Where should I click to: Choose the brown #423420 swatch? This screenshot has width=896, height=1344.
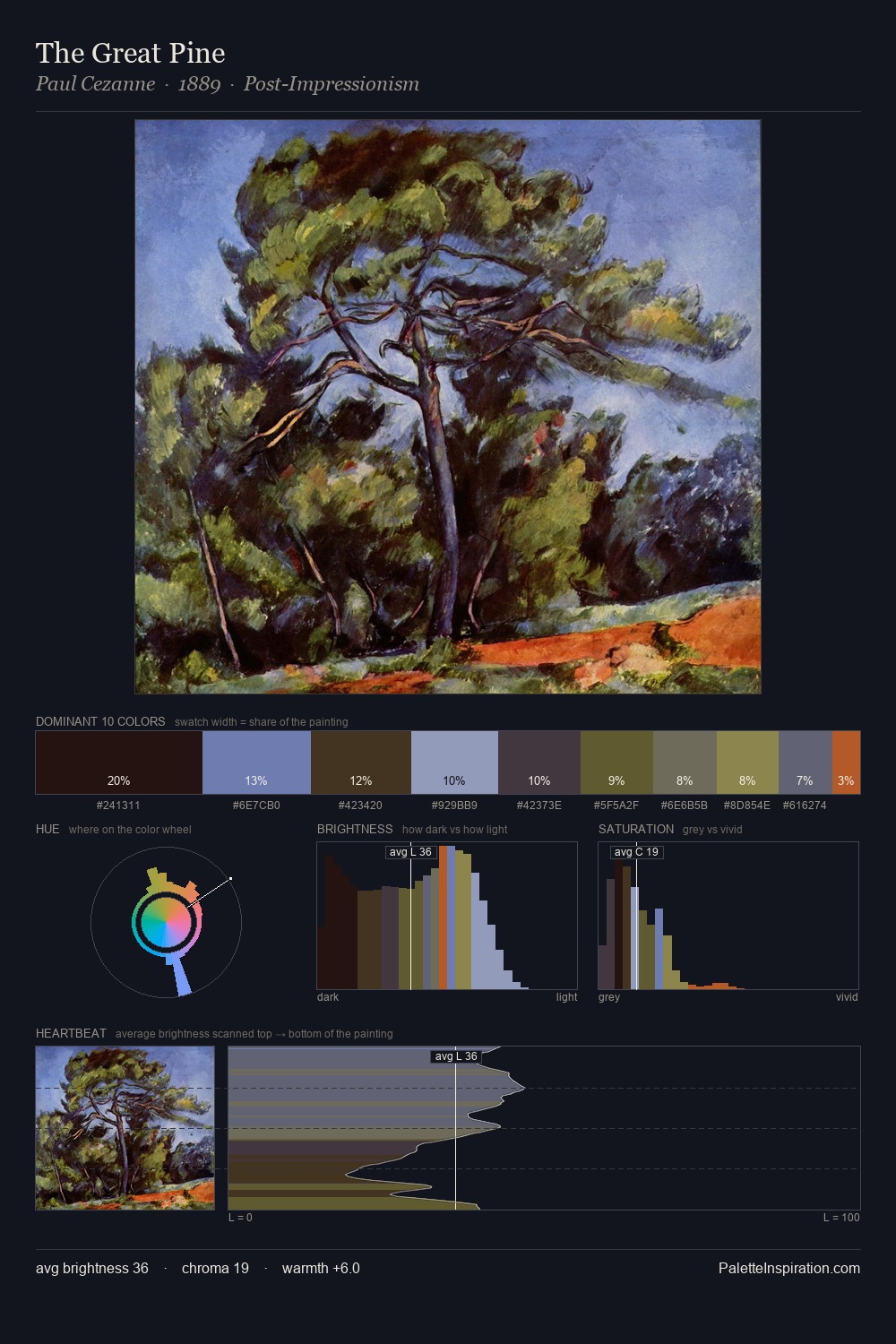tap(361, 762)
